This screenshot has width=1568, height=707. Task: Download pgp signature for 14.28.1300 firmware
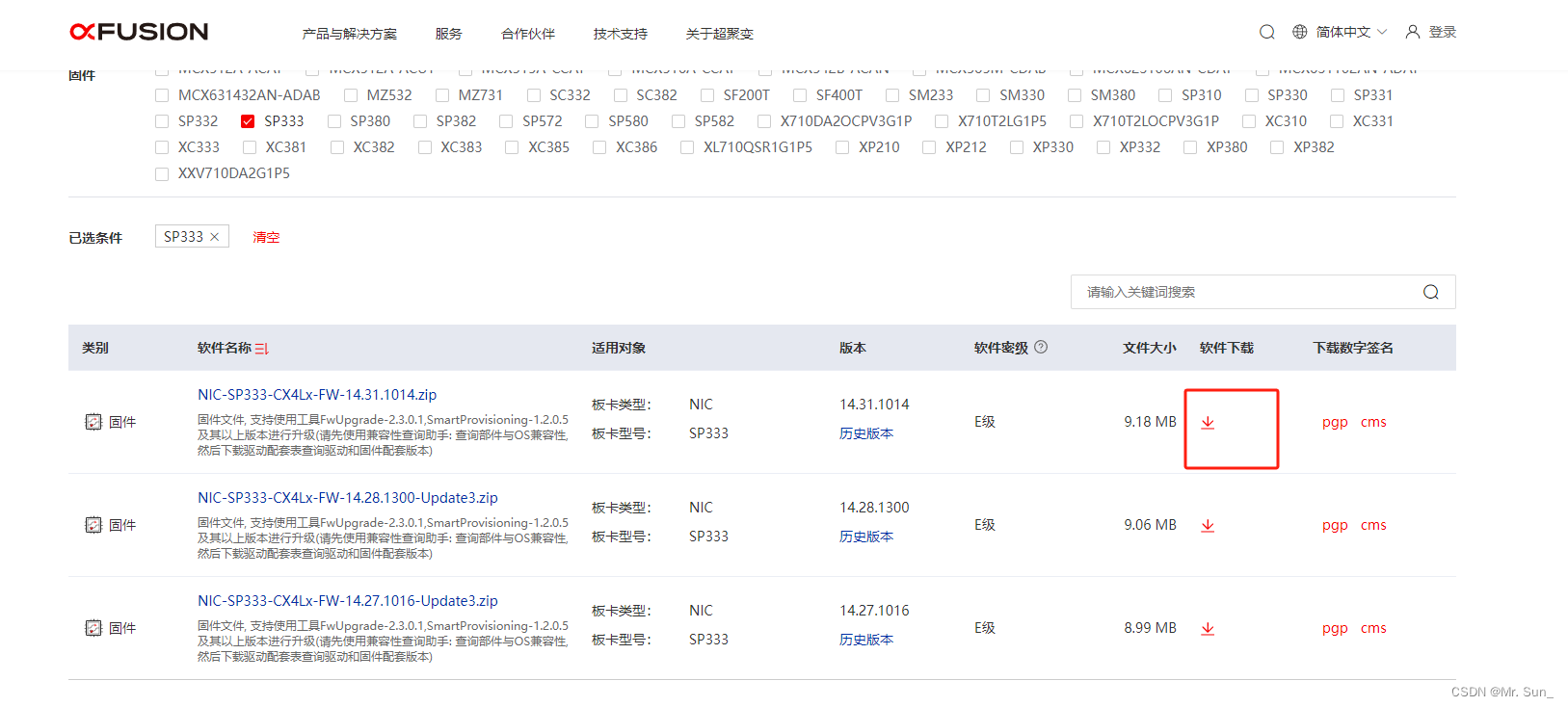[x=1335, y=525]
